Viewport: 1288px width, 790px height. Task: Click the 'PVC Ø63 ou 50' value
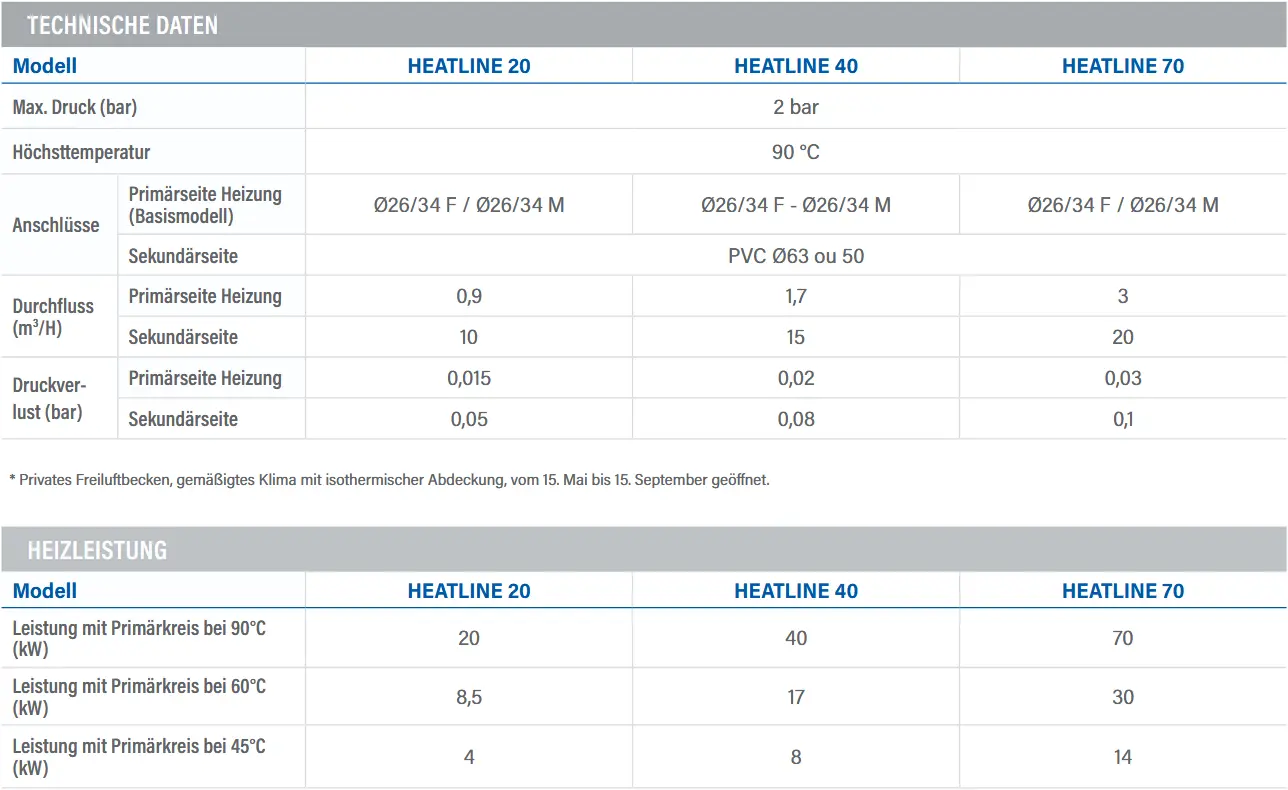coord(796,256)
